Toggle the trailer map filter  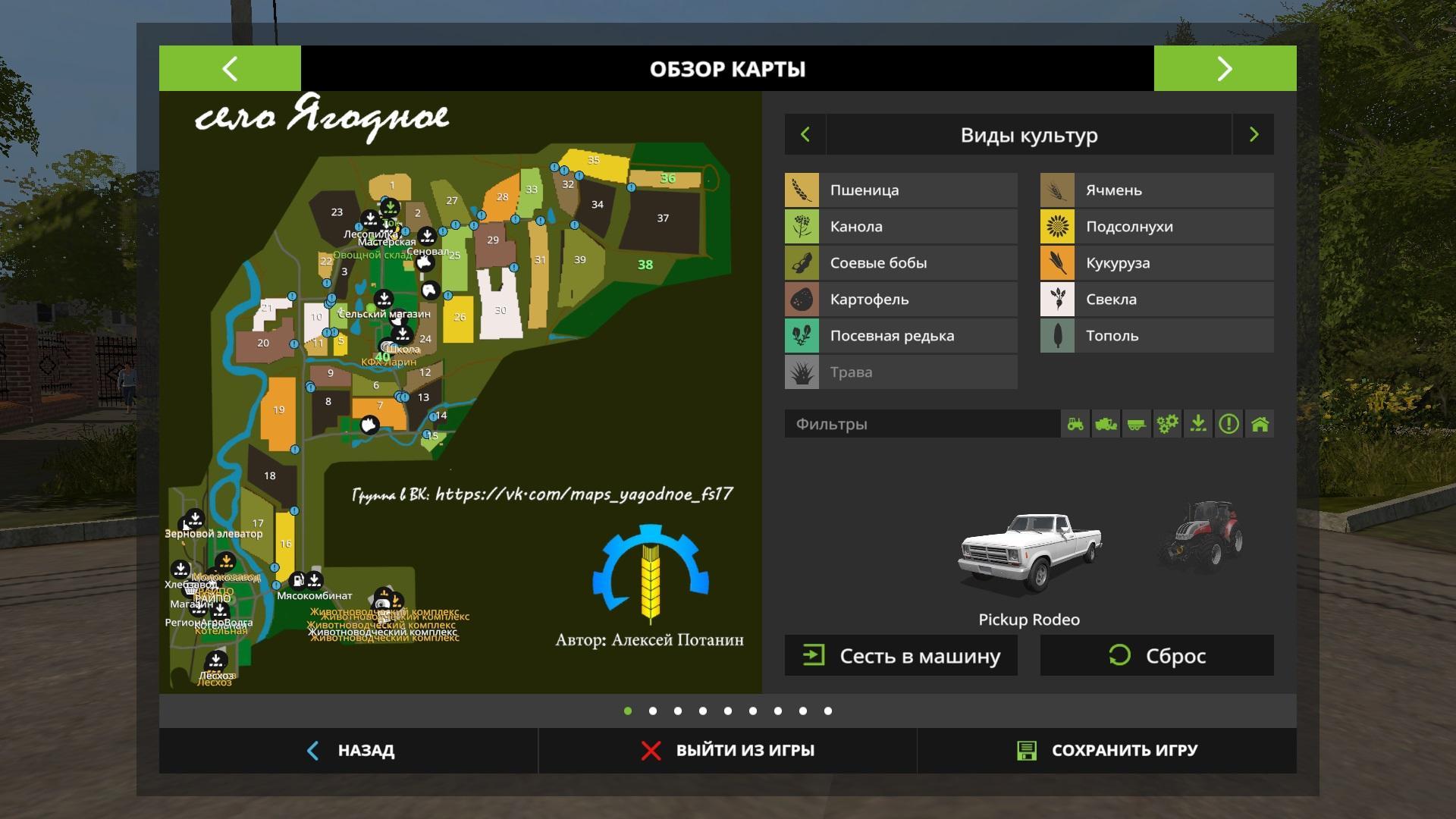1136,424
